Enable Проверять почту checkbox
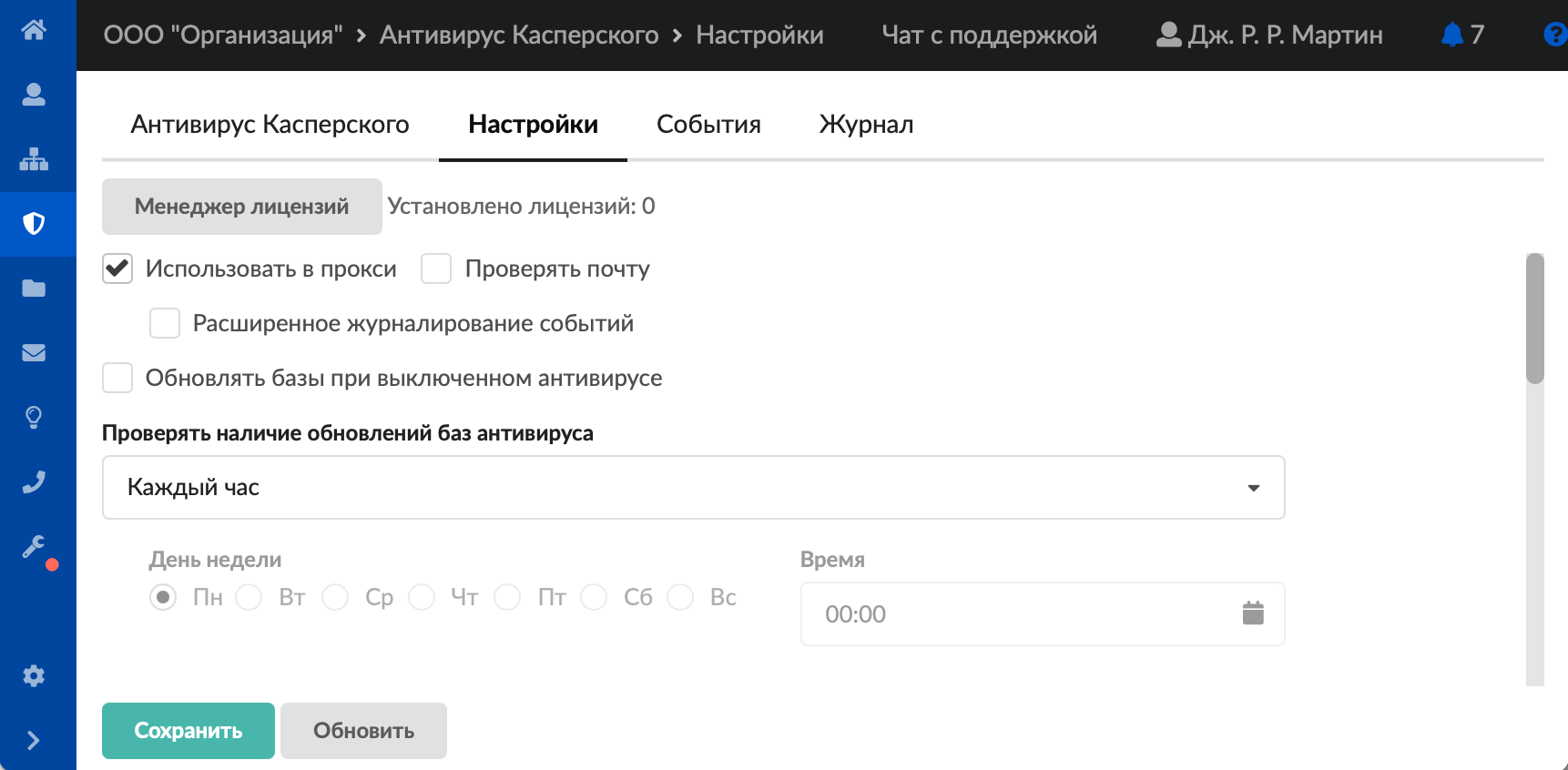The width and height of the screenshot is (1568, 770). [436, 268]
